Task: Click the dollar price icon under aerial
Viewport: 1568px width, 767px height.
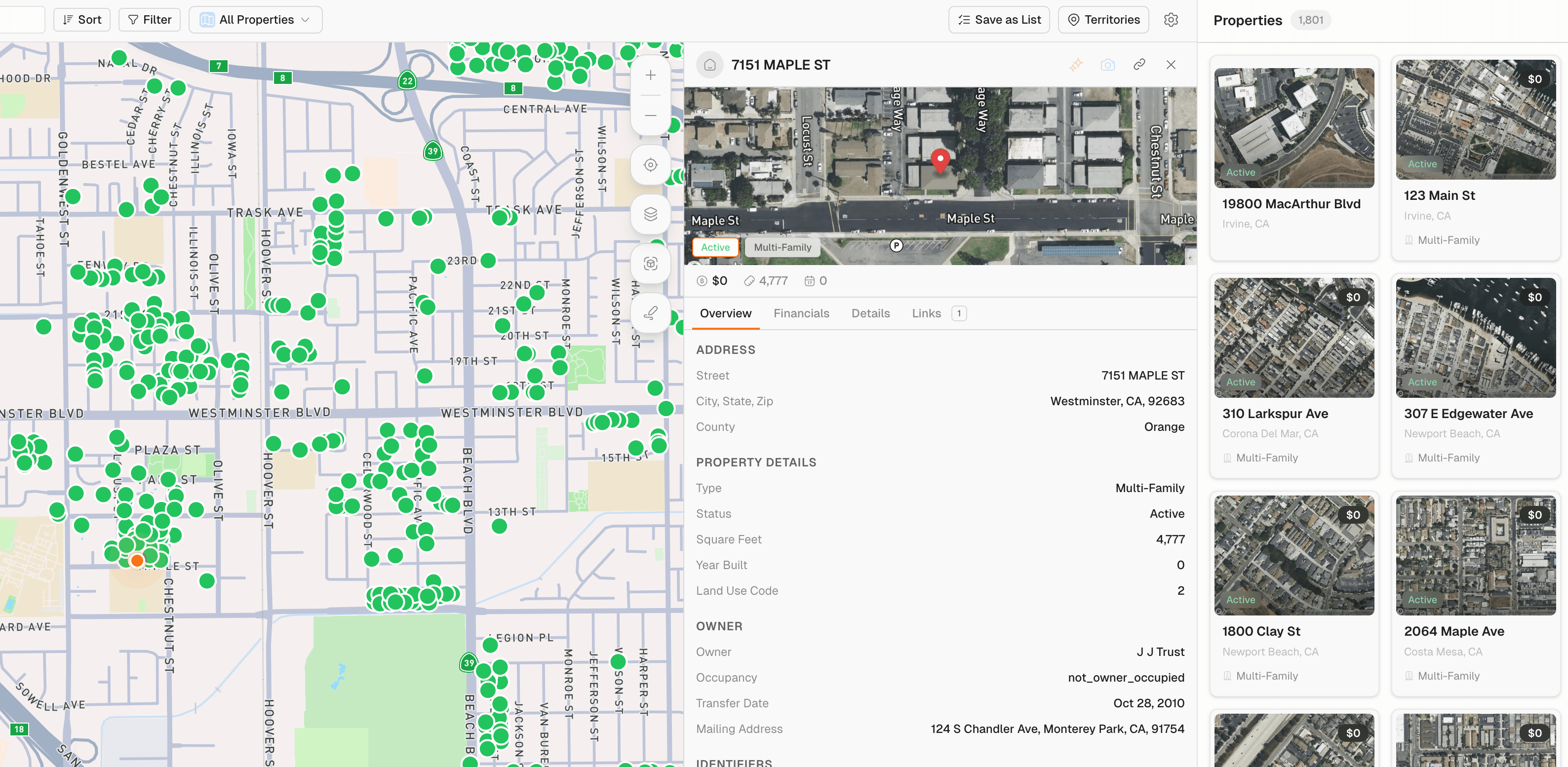Action: click(702, 281)
